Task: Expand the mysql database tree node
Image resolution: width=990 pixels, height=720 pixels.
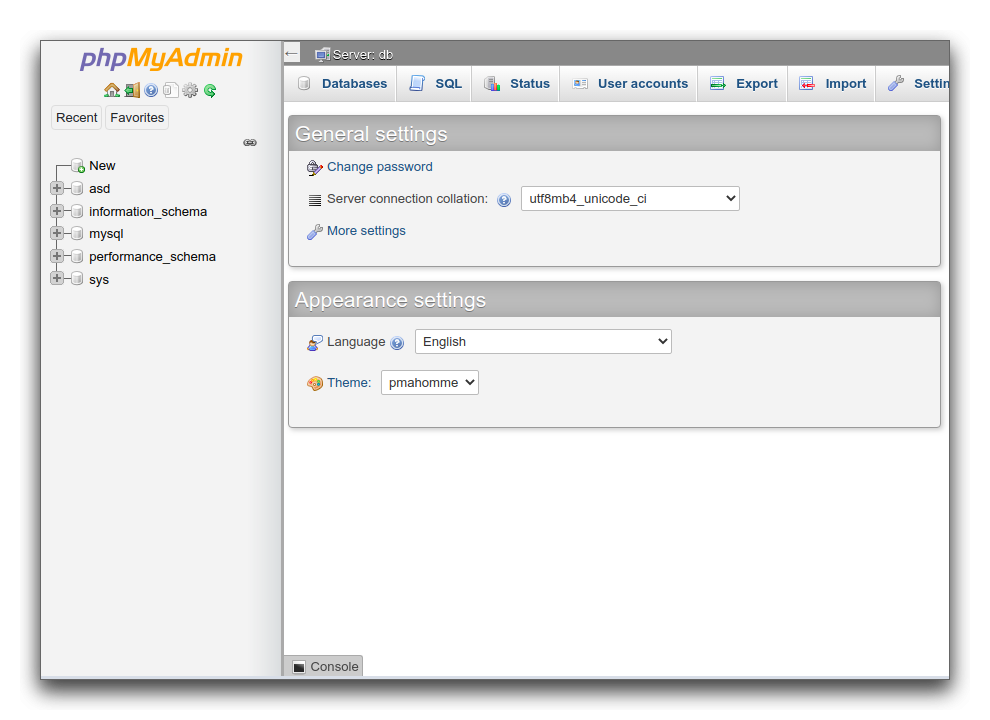Action: (57, 233)
